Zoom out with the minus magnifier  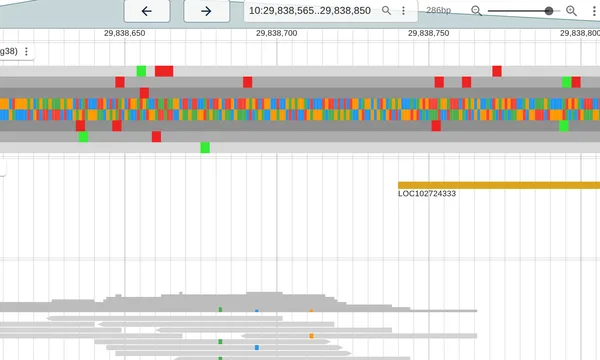(x=476, y=11)
